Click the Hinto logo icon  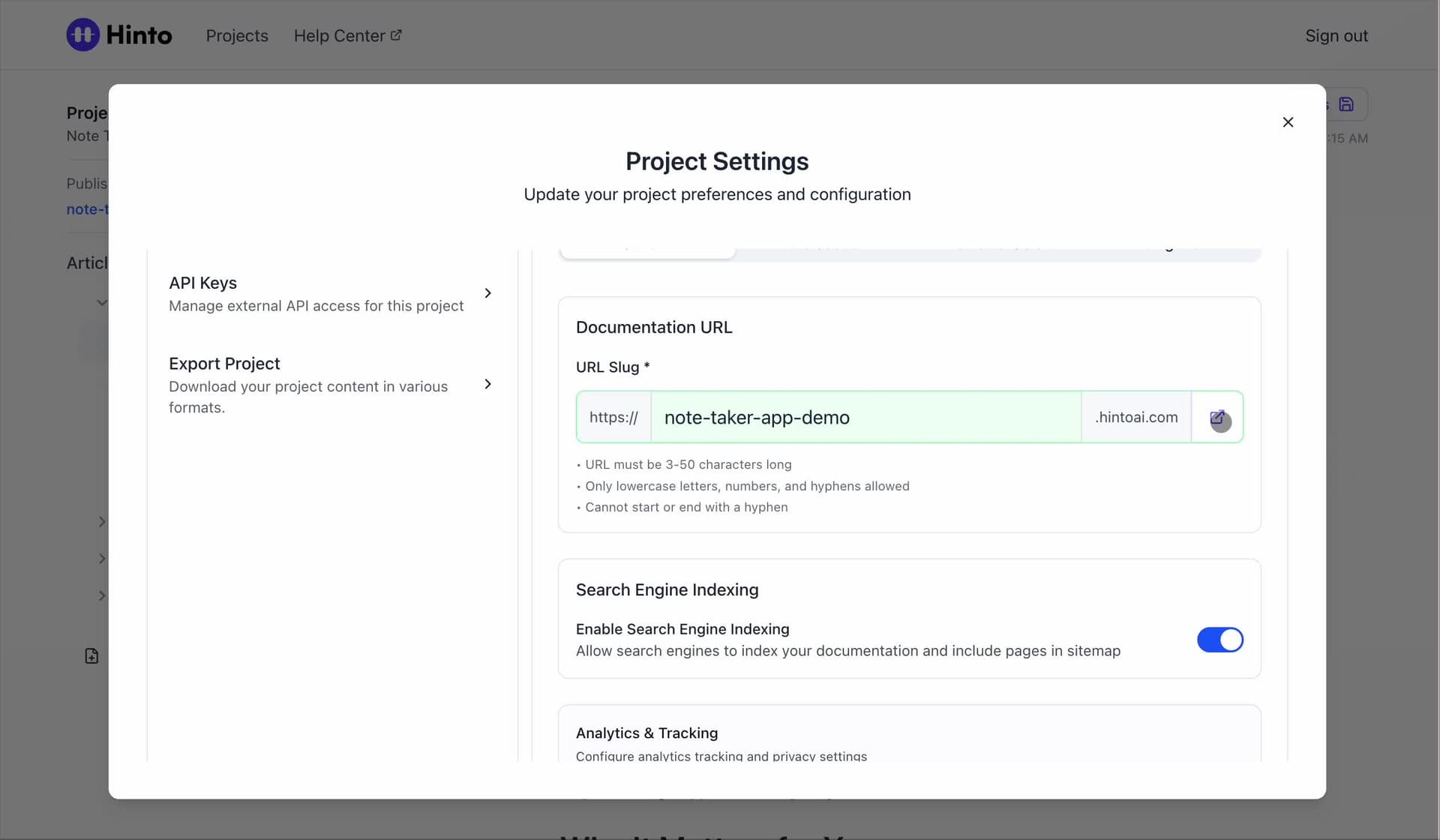[x=82, y=35]
